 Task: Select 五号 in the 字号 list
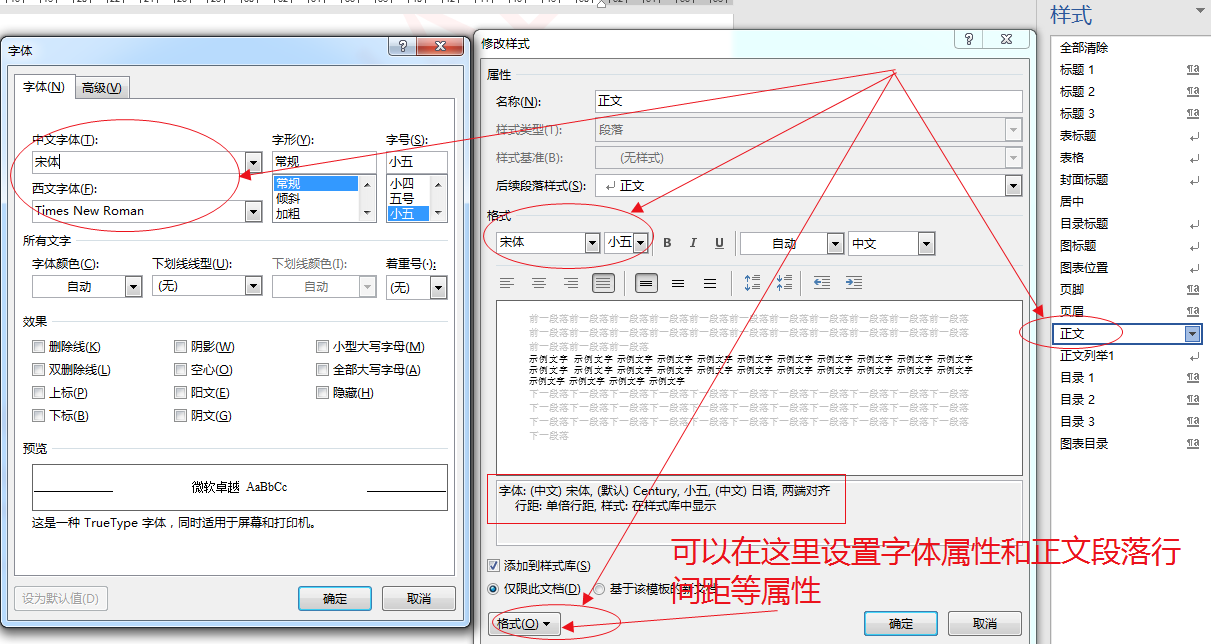(408, 198)
